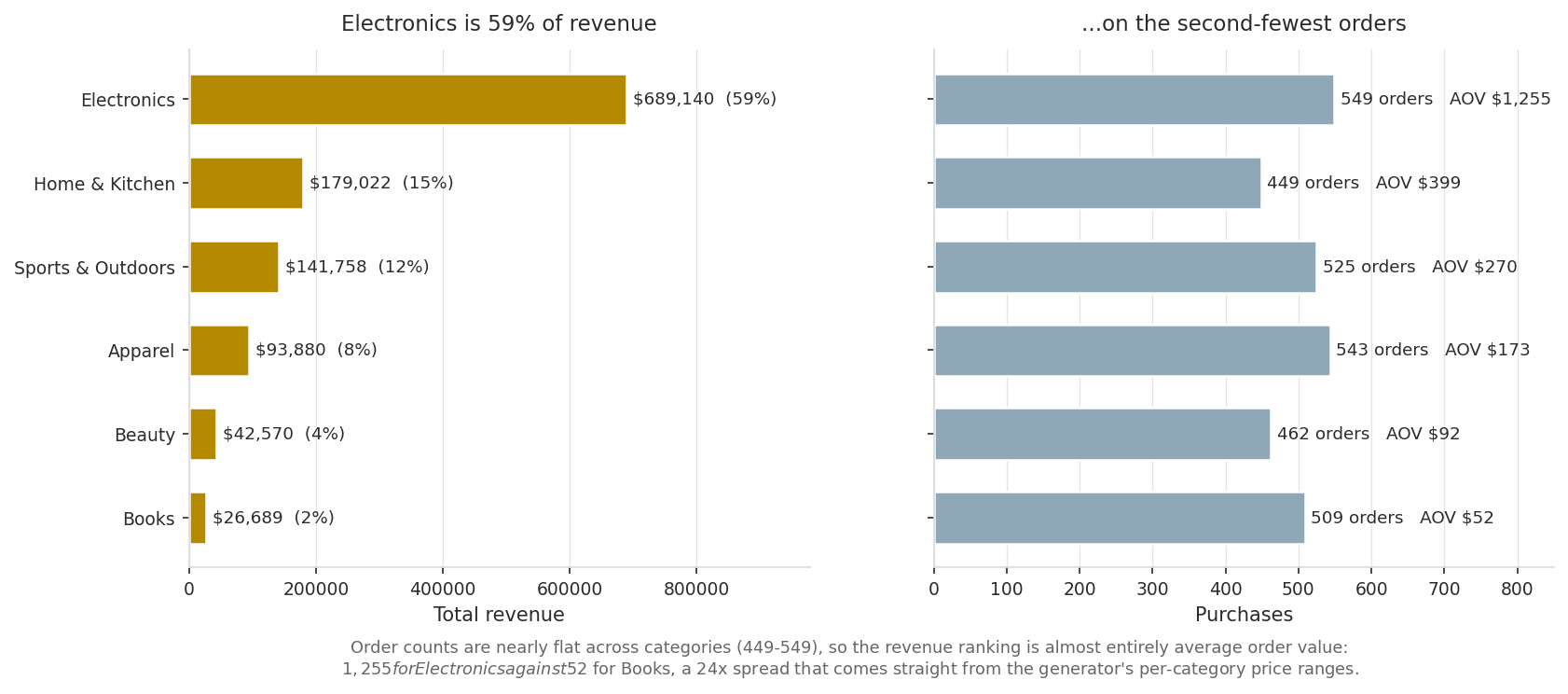Screen dimensions: 1568x694
Task: Click the '543 orders AOV $173' label
Action: pyautogui.click(x=1433, y=350)
